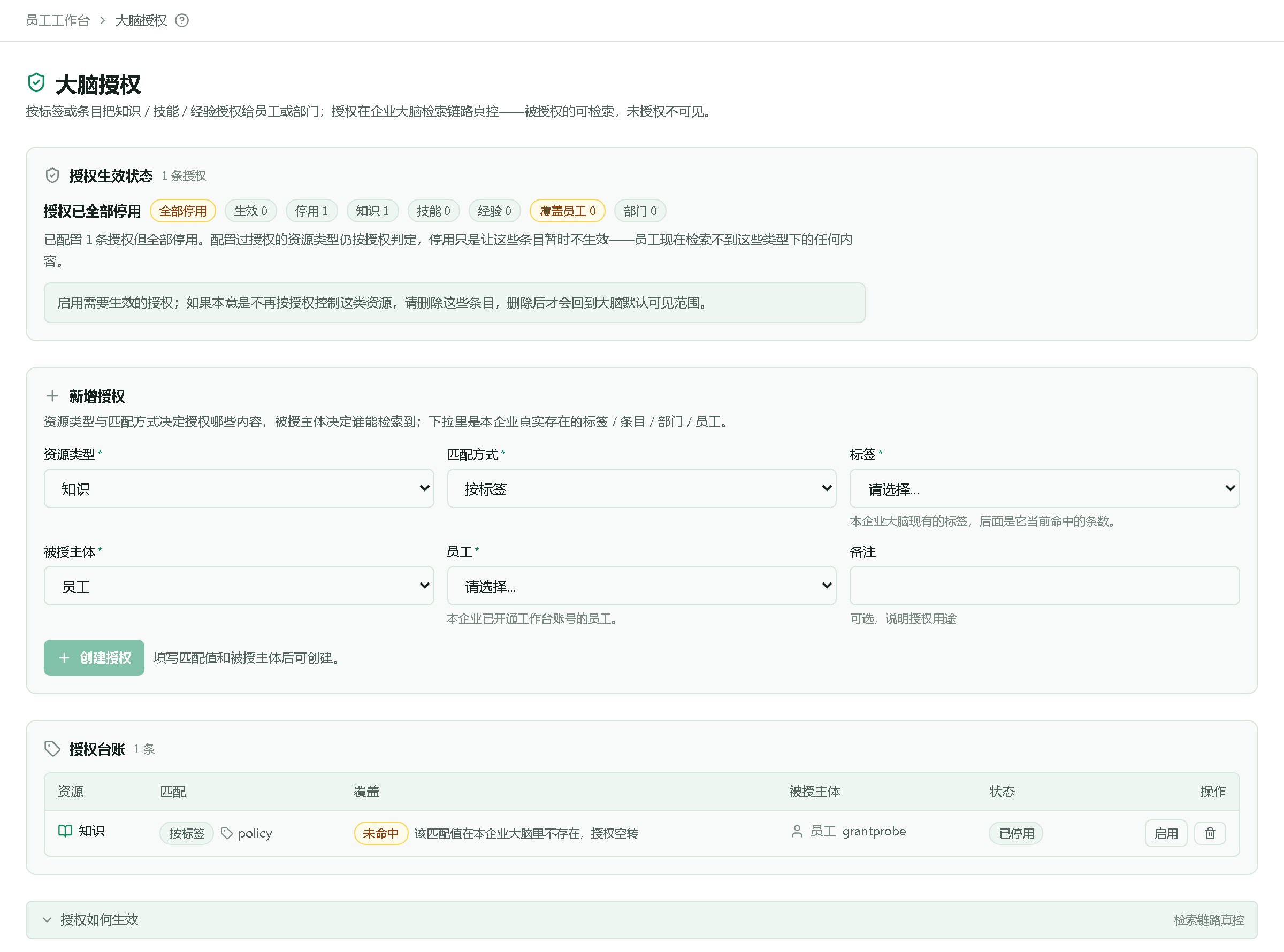
Task: Open the 被授主体 dropdown showing 员工
Action: [x=239, y=586]
